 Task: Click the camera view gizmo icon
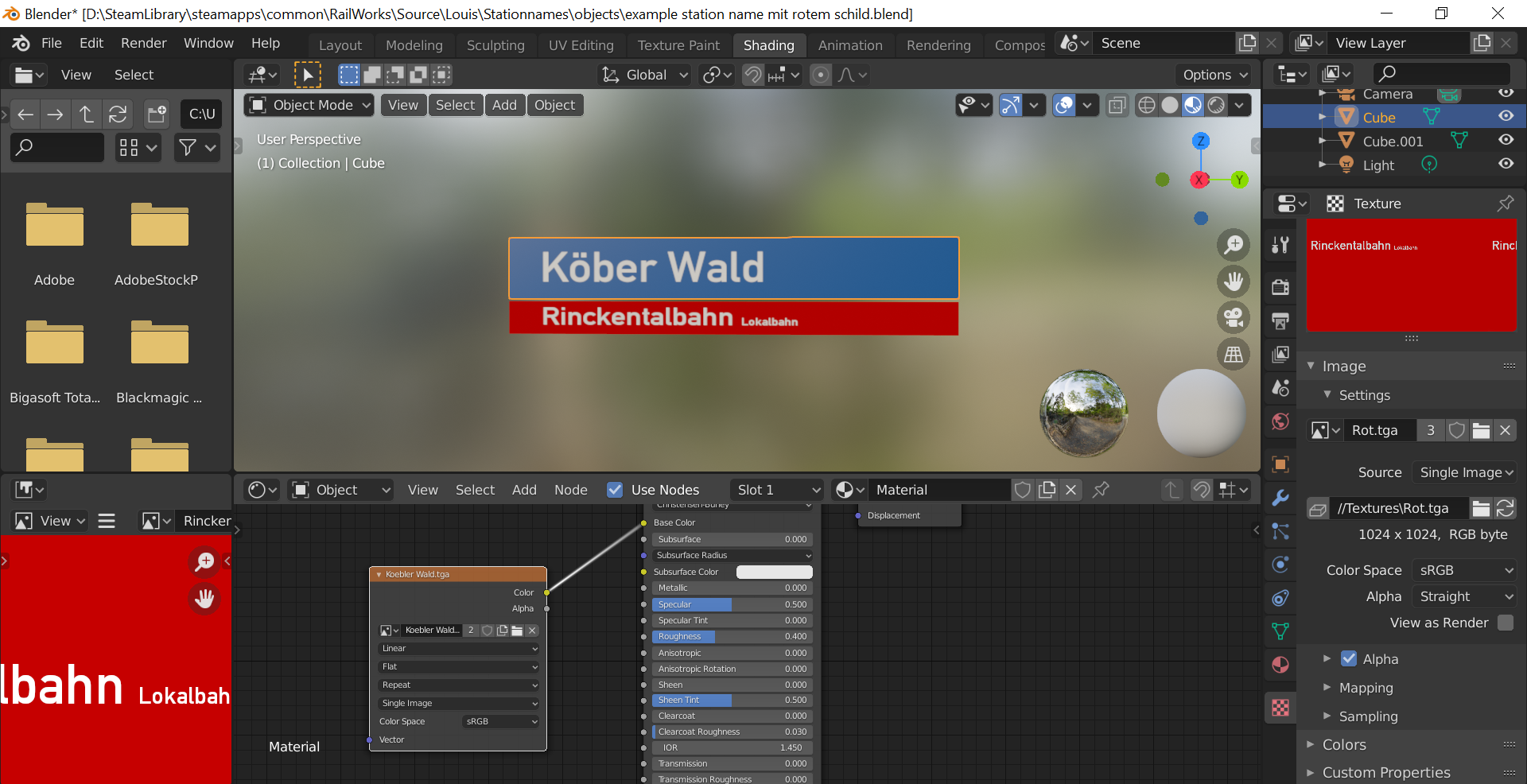[x=1234, y=318]
